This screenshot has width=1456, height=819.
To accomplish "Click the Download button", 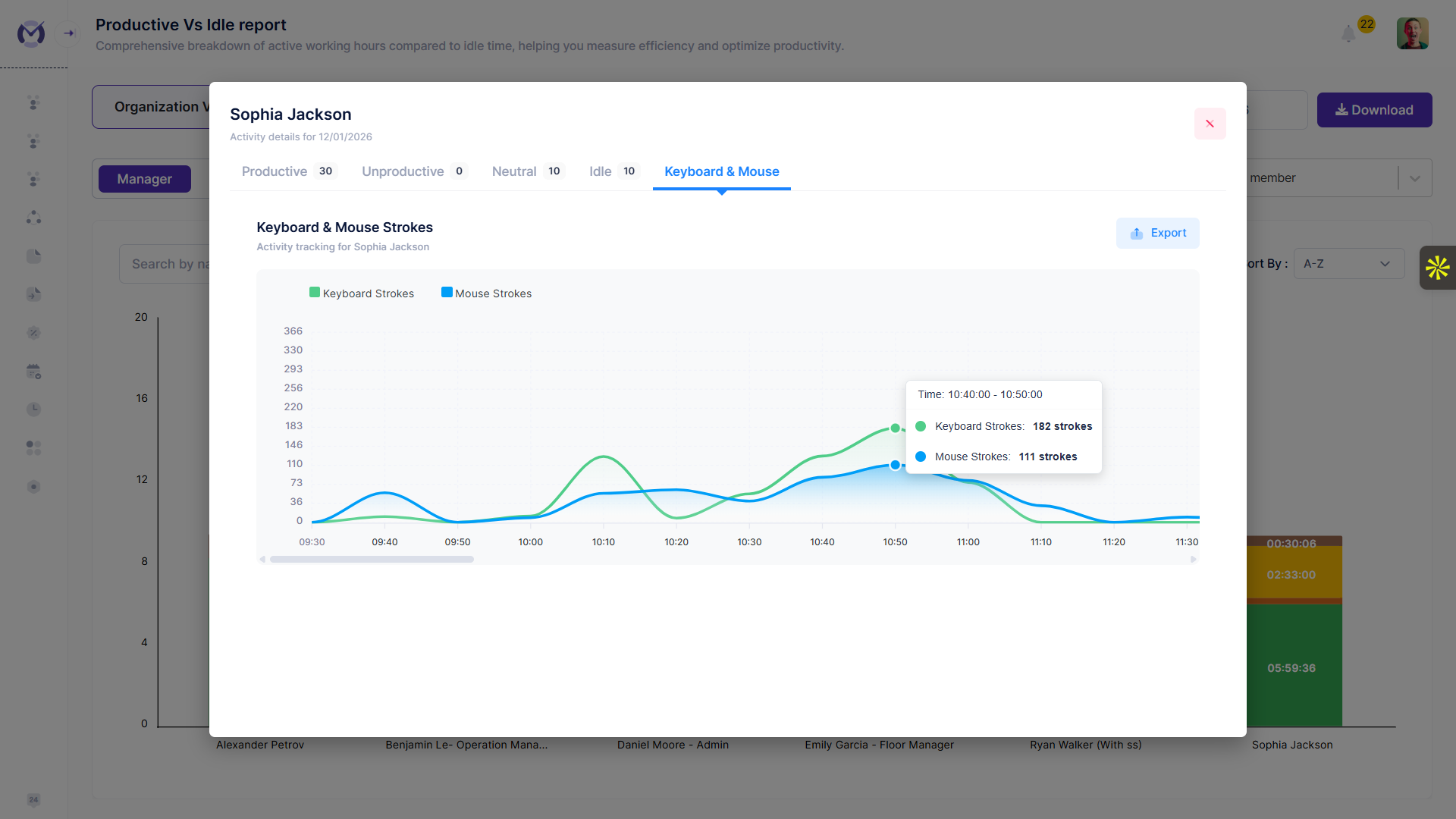I will point(1374,110).
